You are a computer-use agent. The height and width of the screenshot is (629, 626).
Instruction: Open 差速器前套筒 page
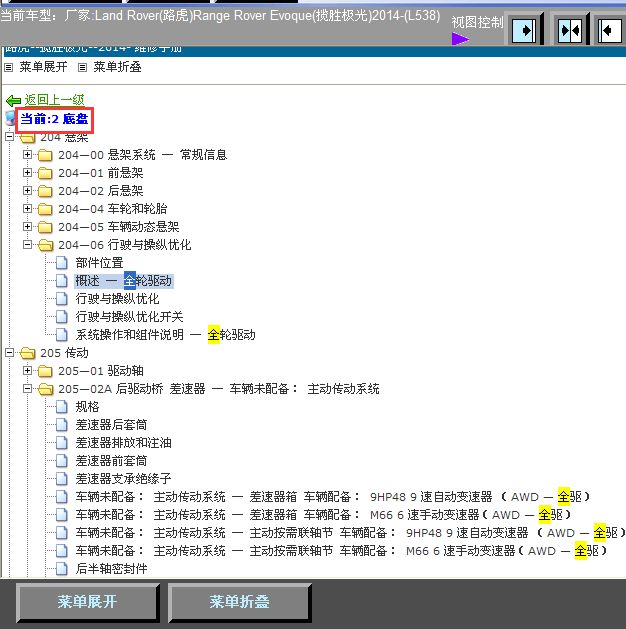111,461
